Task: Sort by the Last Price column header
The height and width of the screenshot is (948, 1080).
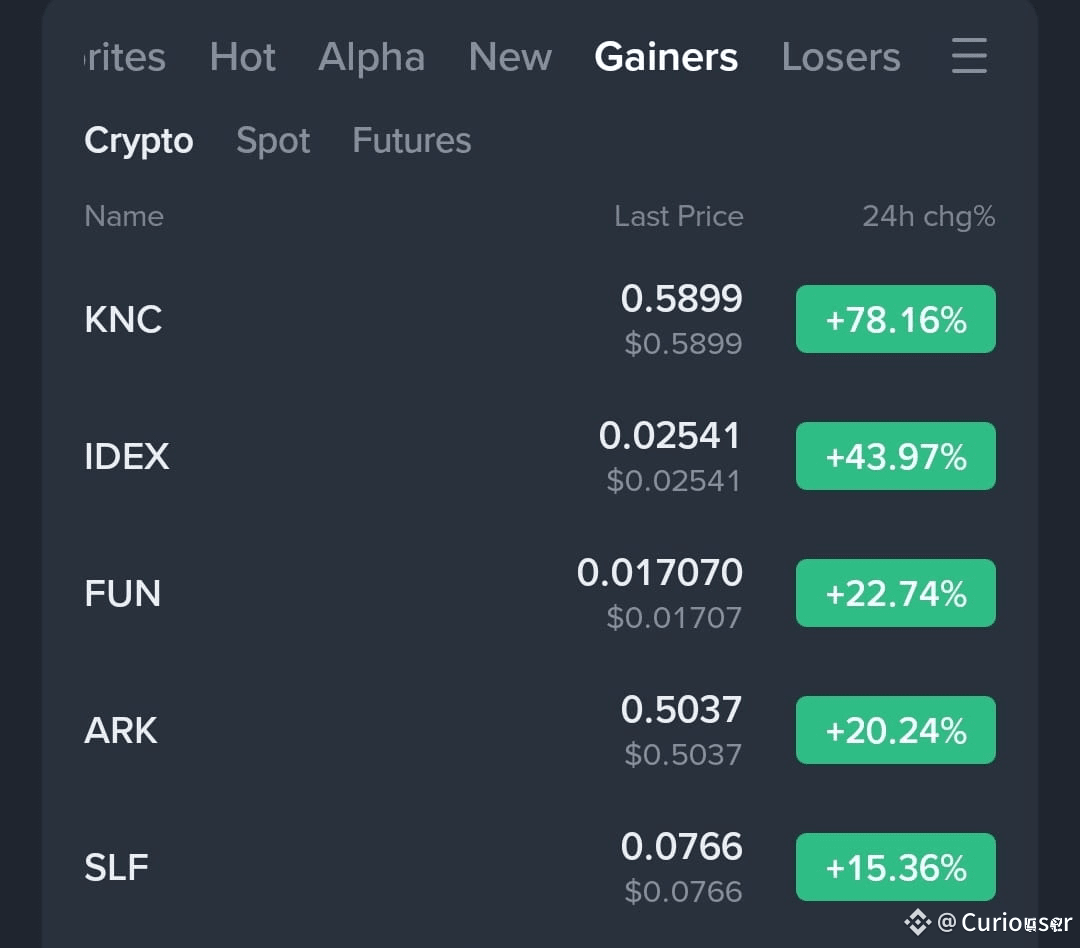Action: 678,216
